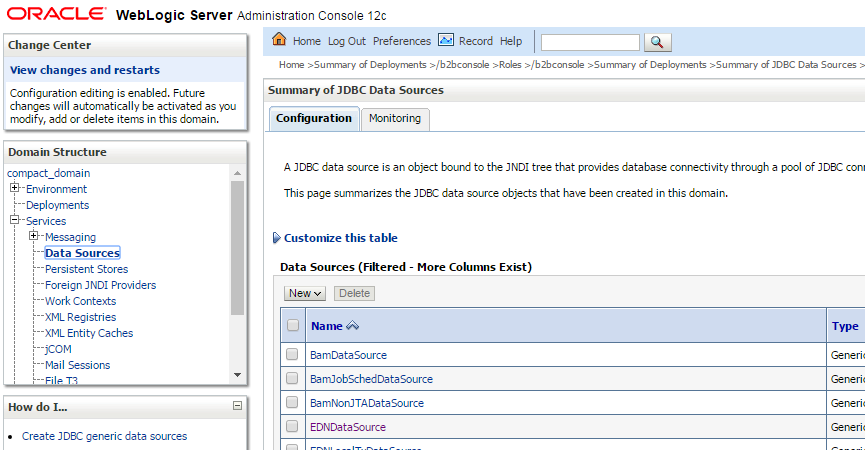Collapse the How do I panel
Image resolution: width=865 pixels, height=450 pixels.
point(237,406)
